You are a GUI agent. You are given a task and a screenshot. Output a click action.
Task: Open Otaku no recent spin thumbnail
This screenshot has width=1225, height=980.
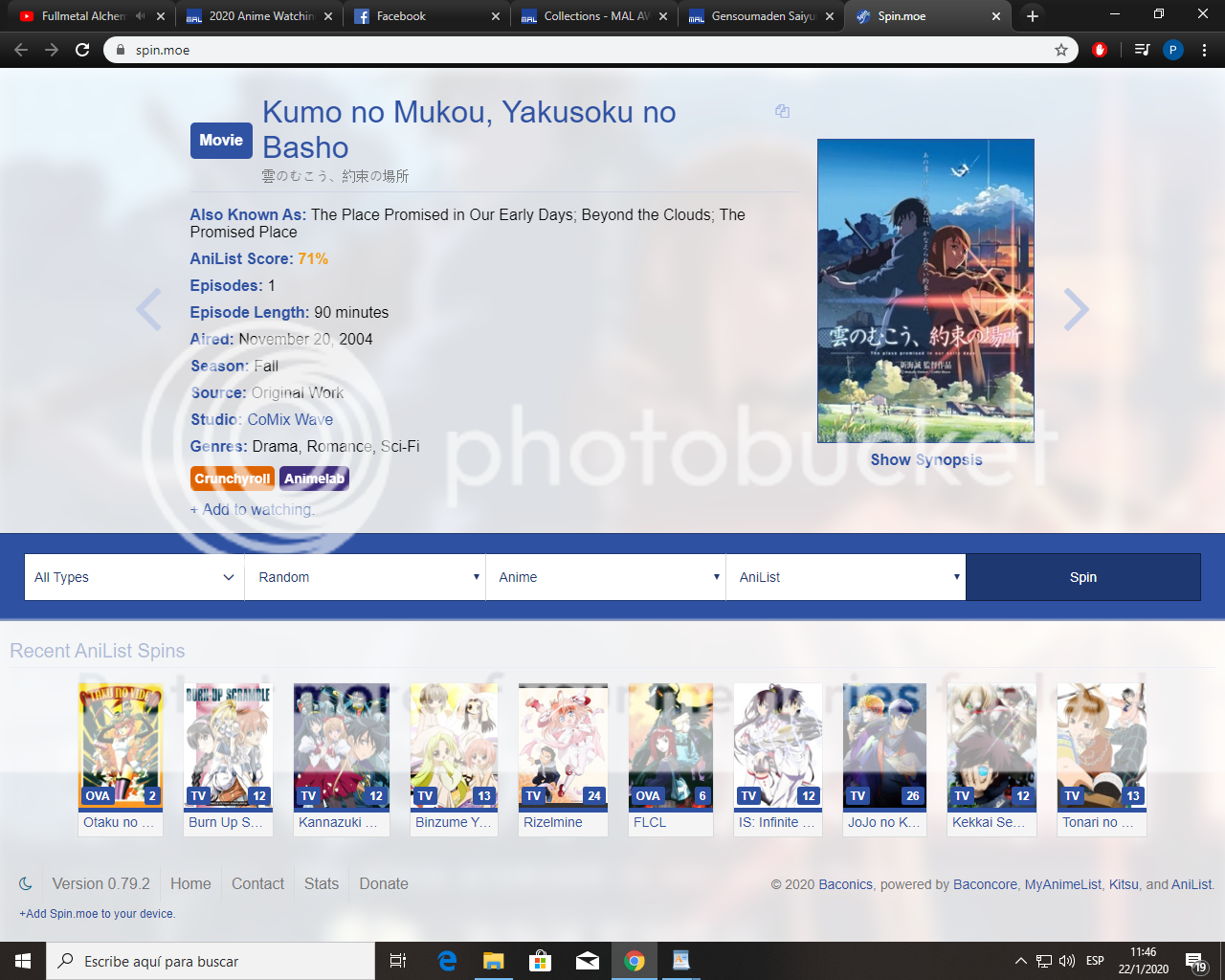click(120, 759)
